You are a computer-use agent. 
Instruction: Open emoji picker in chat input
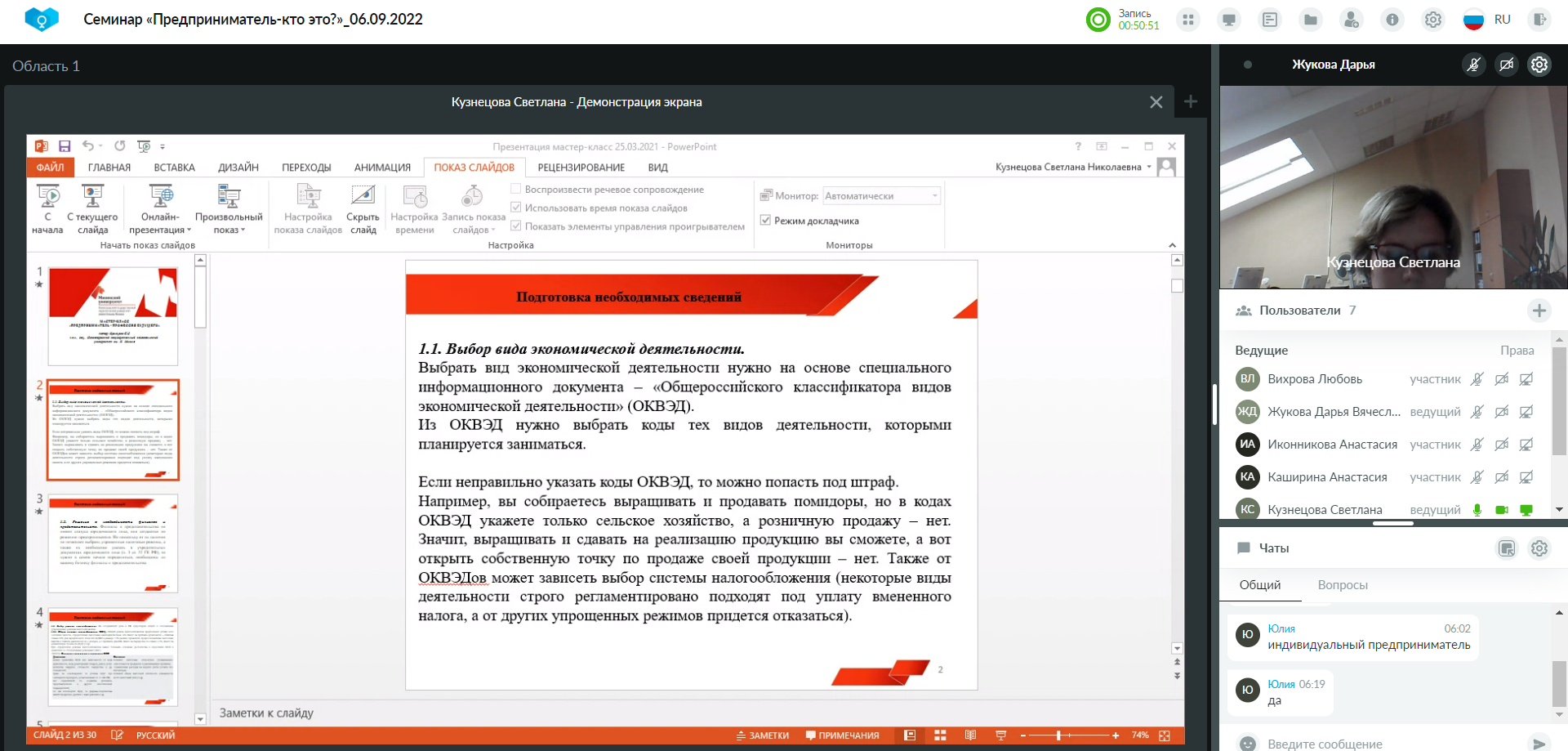point(1248,744)
